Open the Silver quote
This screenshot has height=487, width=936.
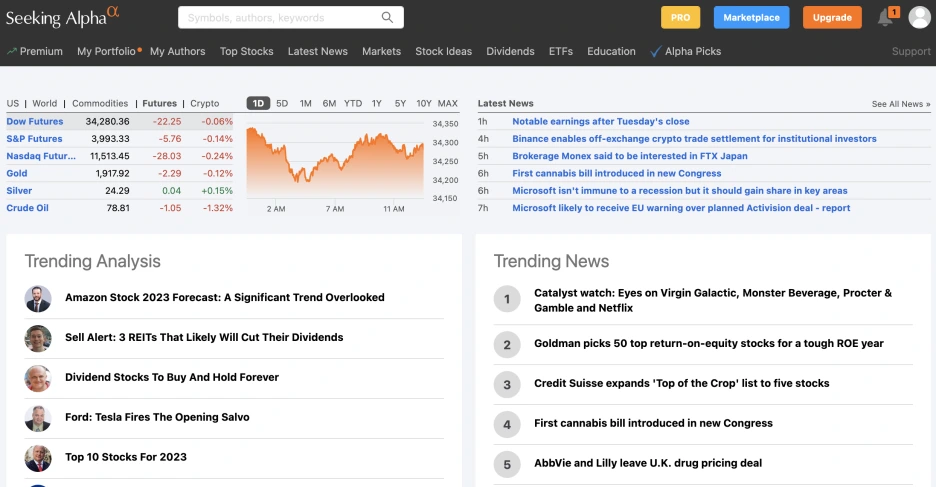point(19,190)
